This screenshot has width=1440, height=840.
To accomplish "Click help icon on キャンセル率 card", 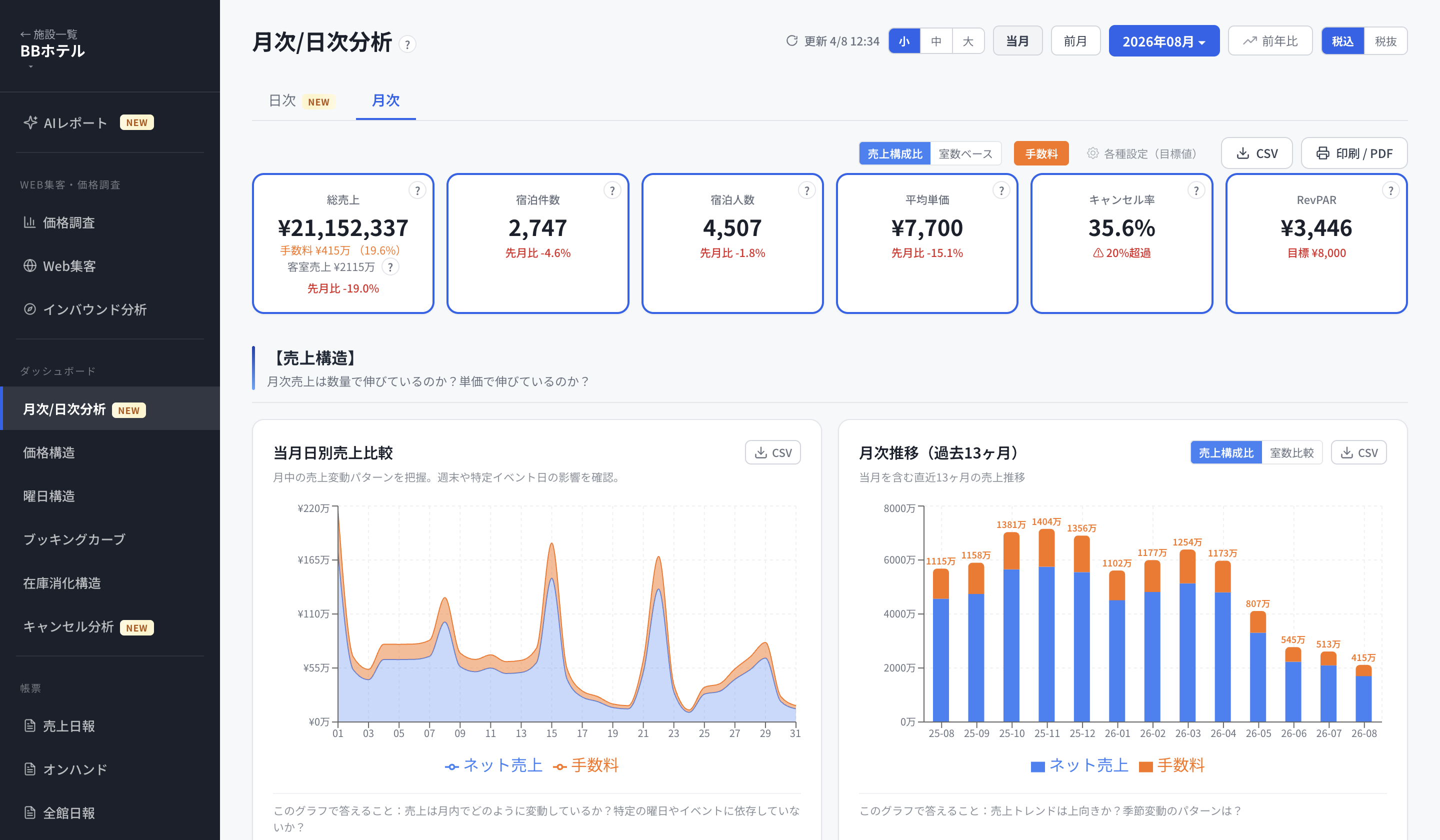I will [x=1196, y=190].
